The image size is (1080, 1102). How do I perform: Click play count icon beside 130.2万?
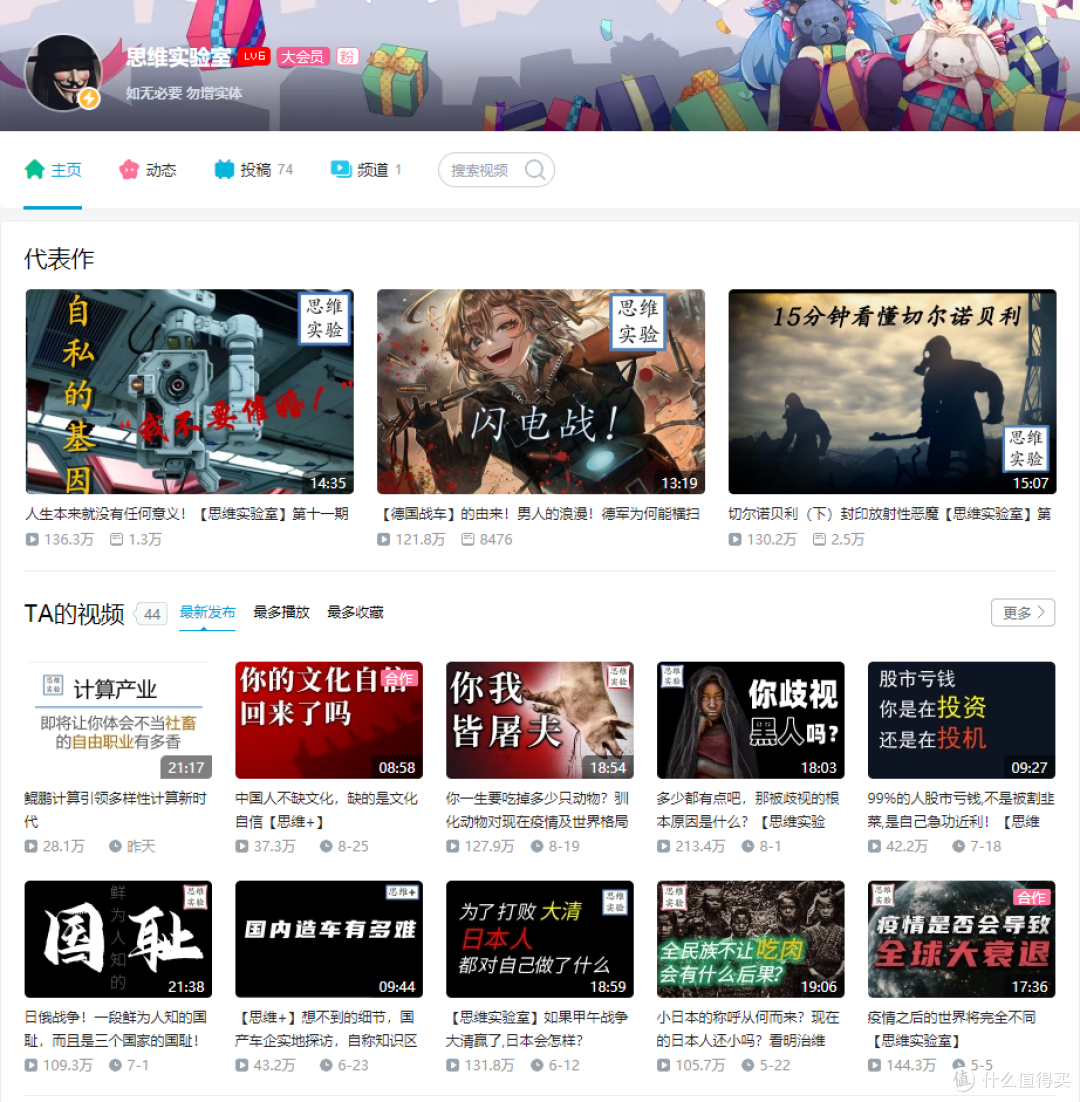click(735, 540)
